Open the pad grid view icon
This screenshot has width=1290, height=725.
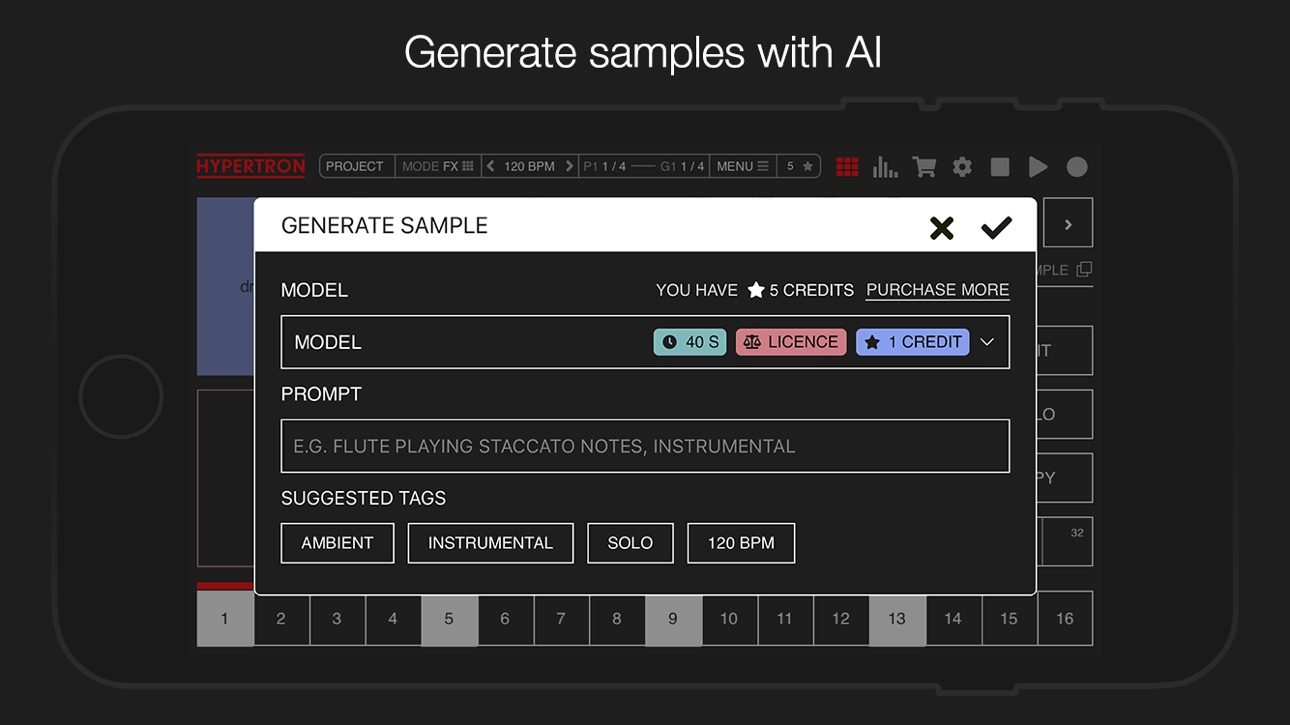tap(847, 167)
